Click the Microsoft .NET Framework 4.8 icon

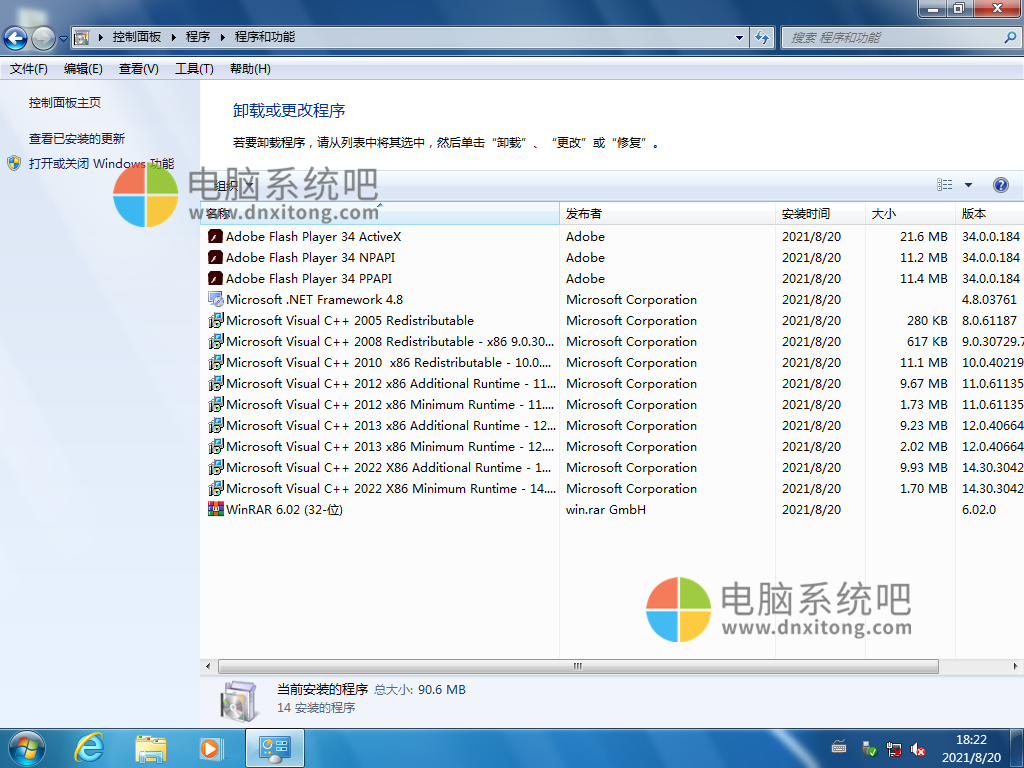click(x=215, y=300)
